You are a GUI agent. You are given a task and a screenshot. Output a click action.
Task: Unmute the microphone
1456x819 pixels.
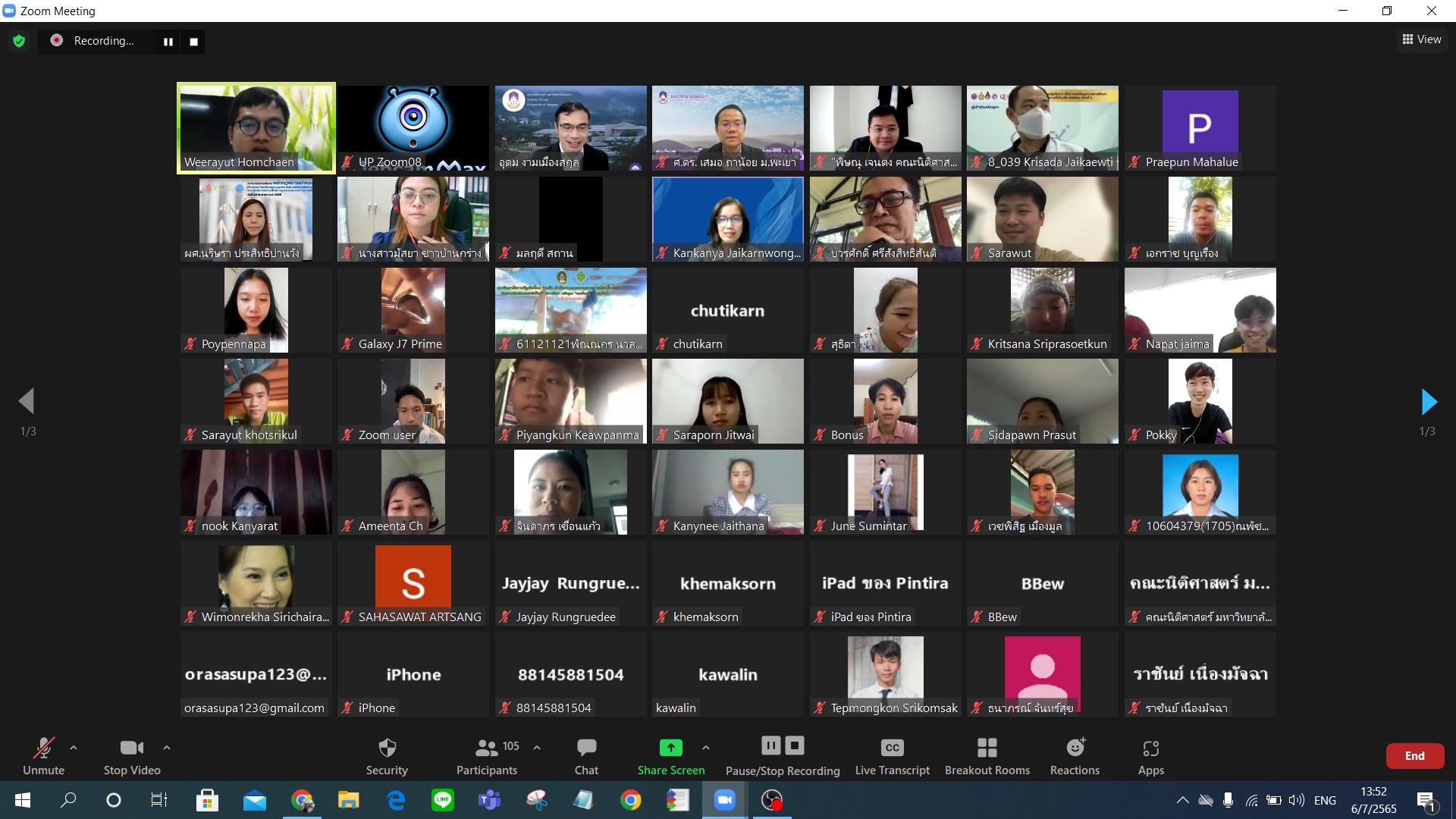pyautogui.click(x=43, y=757)
